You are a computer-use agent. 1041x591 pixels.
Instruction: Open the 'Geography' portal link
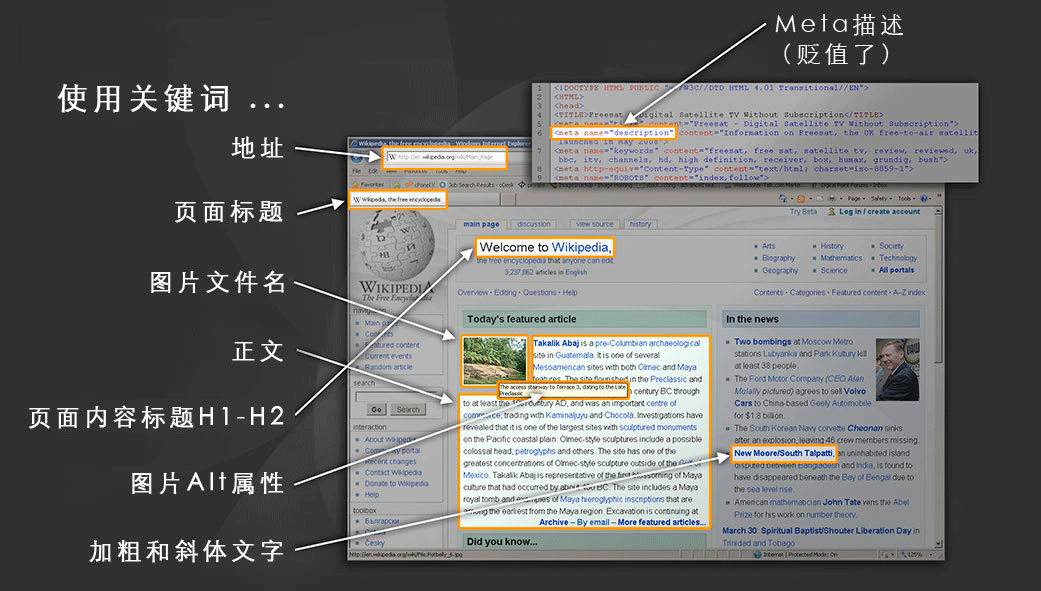[779, 270]
